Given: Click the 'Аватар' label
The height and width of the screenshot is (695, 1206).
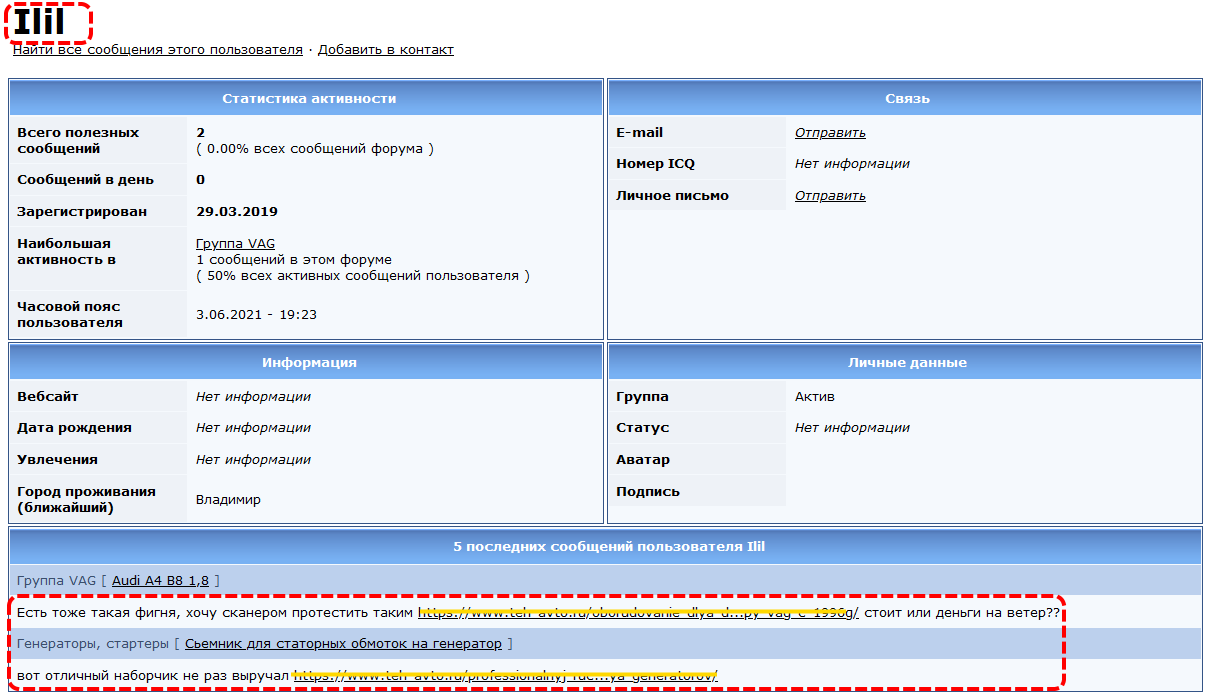Looking at the screenshot, I should [x=643, y=459].
